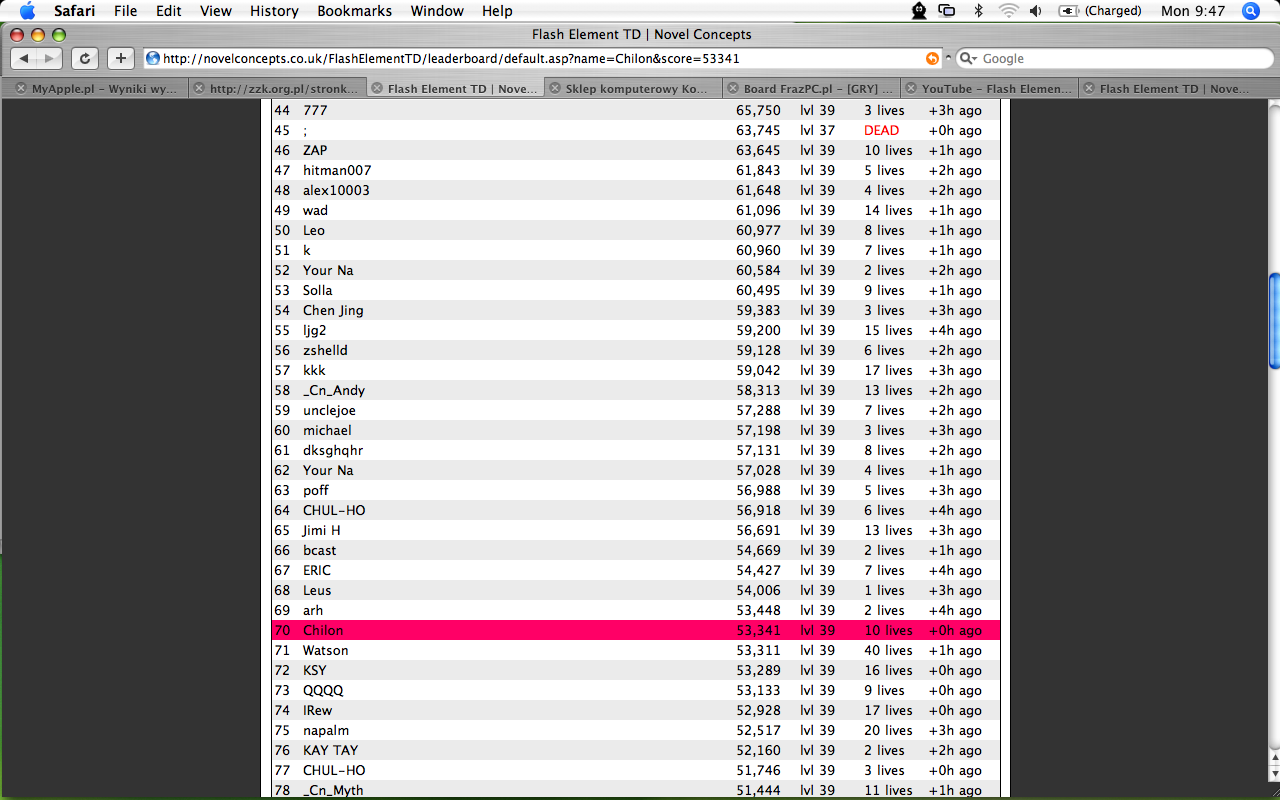Open Spotlight search in the menu bar
Screen dimensions: 1280x800
(x=1250, y=11)
